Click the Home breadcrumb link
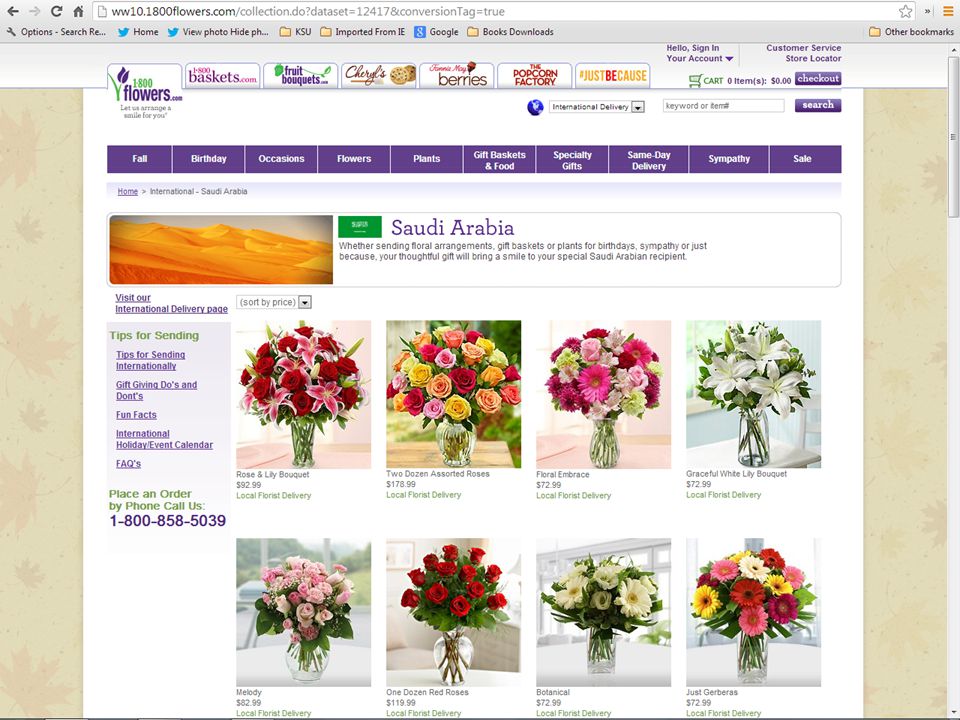 tap(127, 192)
